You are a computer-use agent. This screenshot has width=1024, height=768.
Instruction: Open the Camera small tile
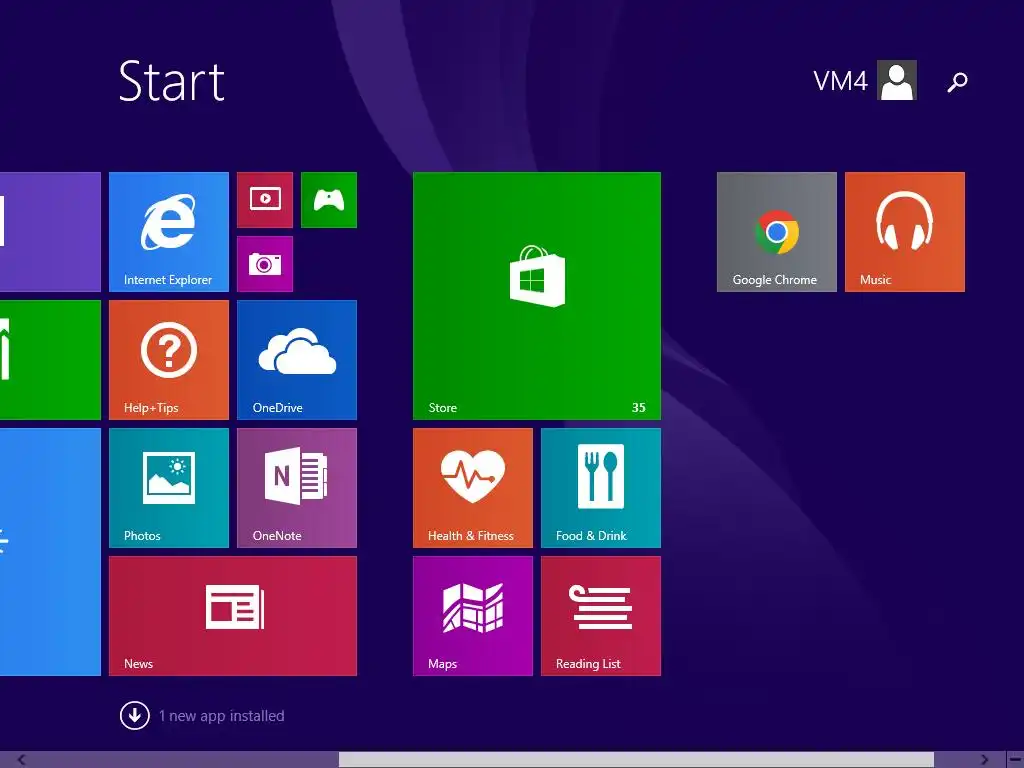click(x=264, y=264)
